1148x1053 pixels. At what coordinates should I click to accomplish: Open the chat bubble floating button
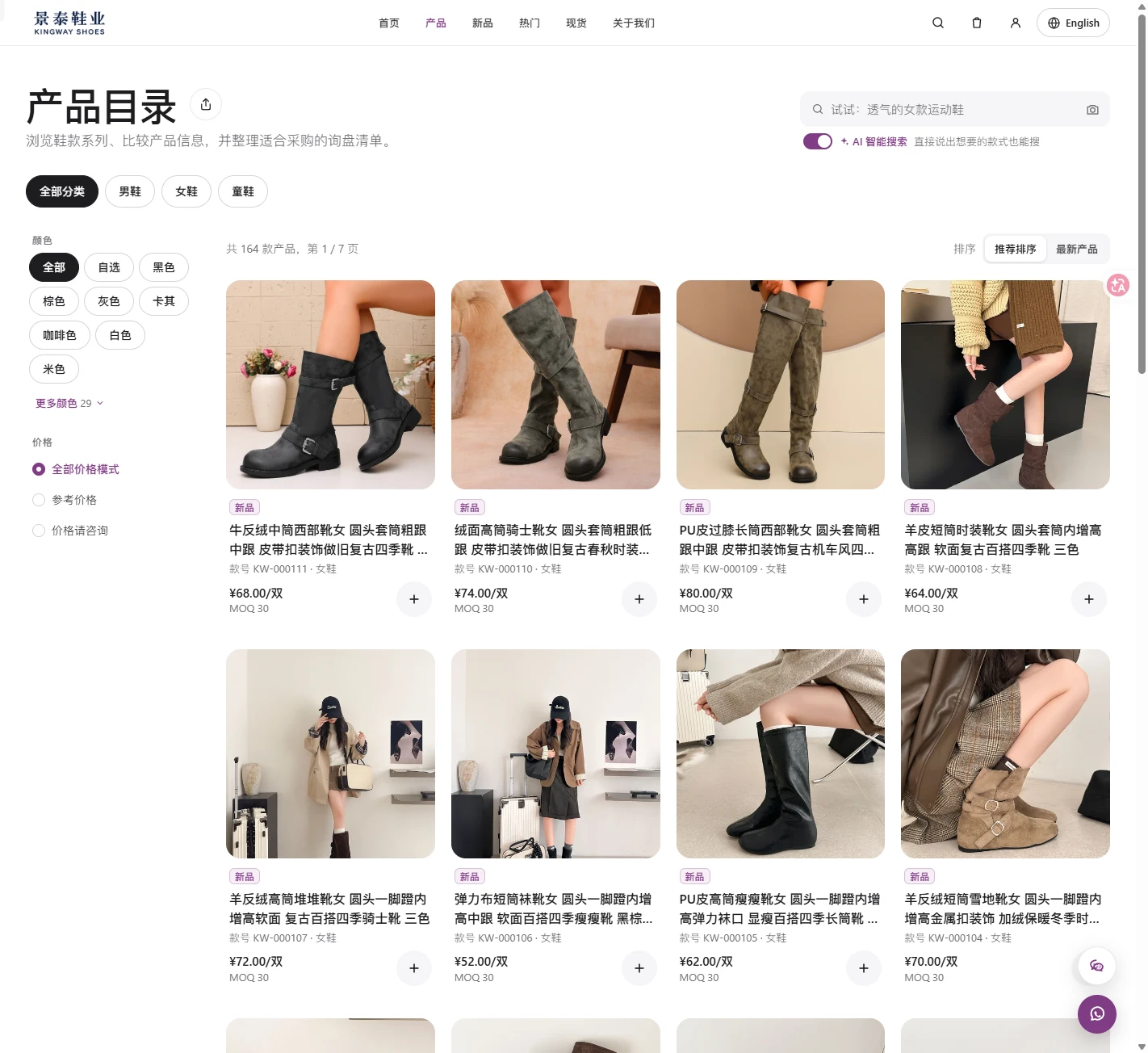click(x=1097, y=966)
